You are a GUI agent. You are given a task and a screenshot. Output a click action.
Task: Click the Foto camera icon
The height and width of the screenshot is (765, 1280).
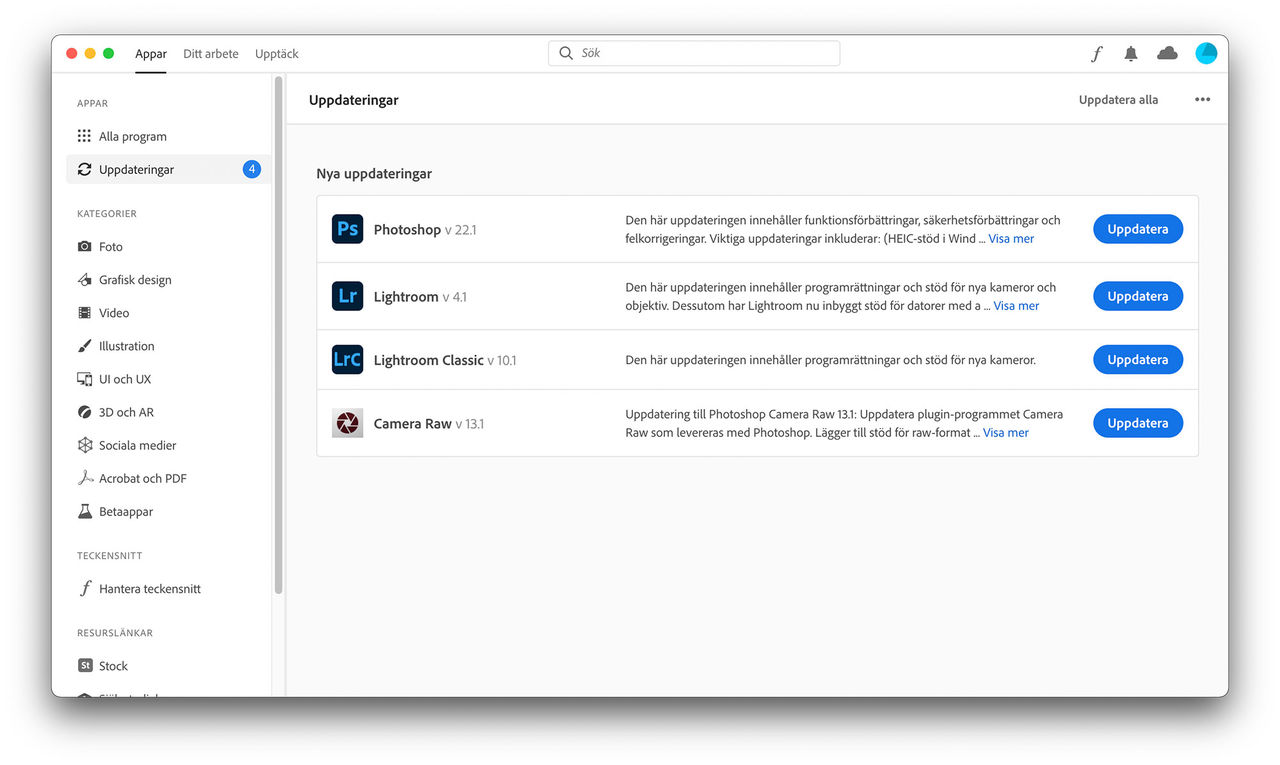point(84,246)
